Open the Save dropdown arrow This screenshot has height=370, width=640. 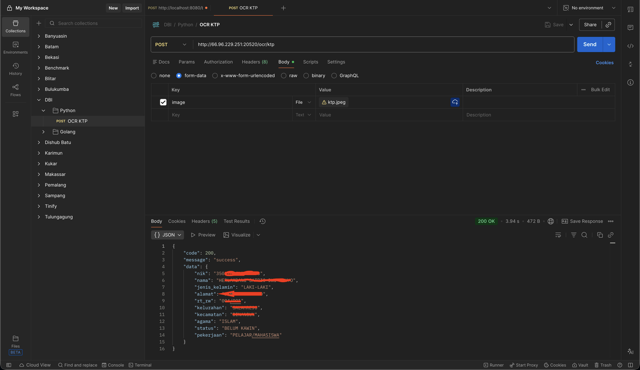571,25
